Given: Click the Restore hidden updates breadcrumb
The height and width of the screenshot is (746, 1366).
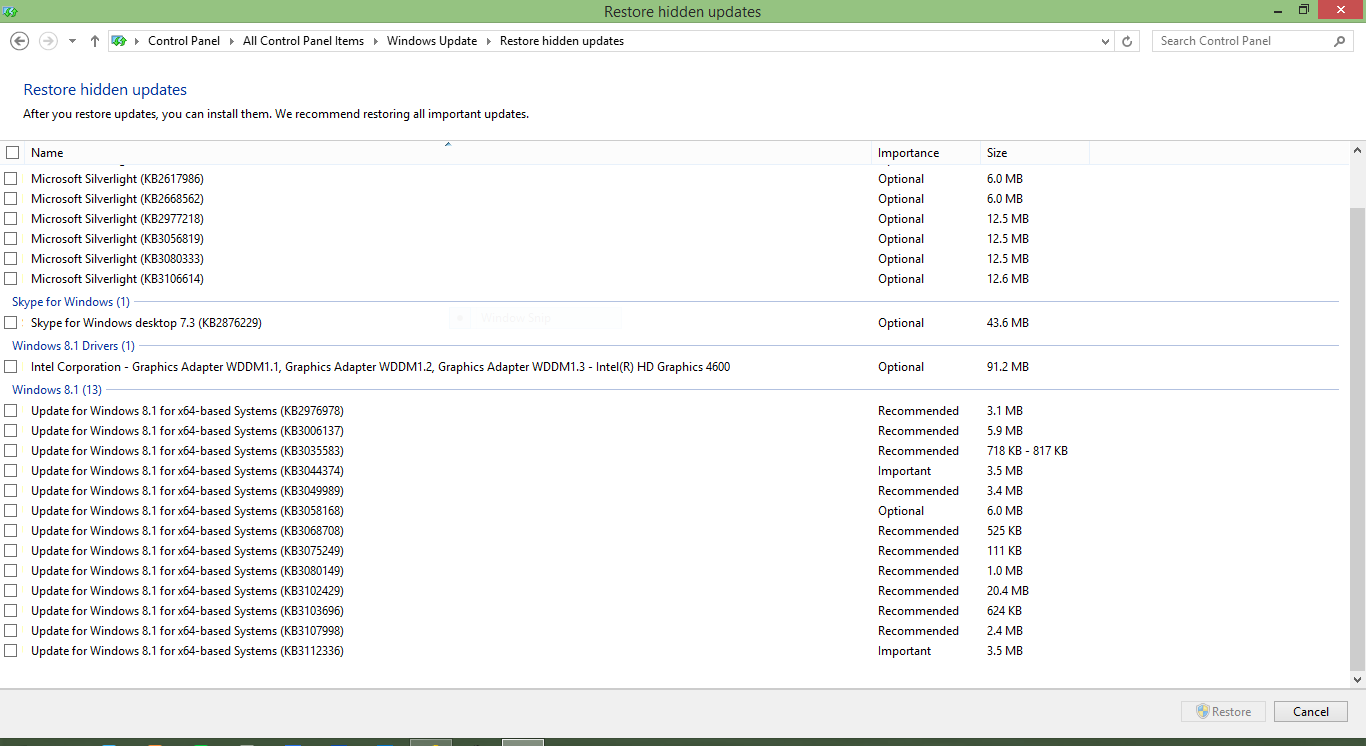Looking at the screenshot, I should 562,41.
